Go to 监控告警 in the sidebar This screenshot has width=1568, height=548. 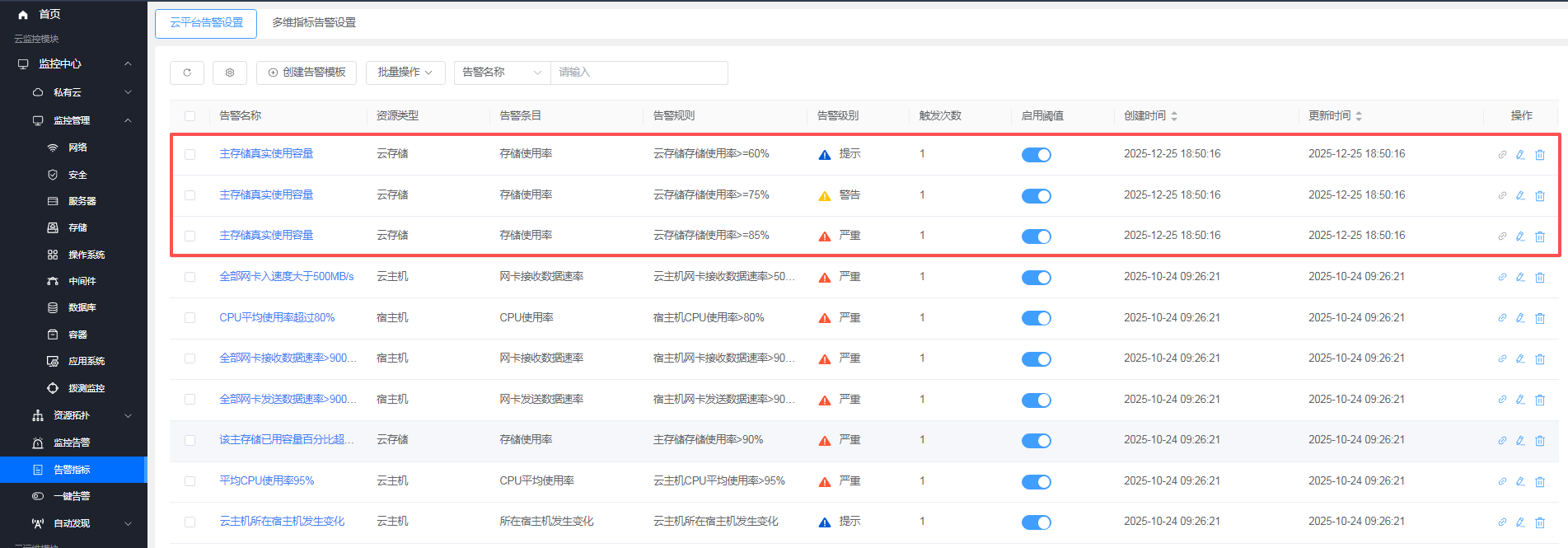pyautogui.click(x=72, y=443)
